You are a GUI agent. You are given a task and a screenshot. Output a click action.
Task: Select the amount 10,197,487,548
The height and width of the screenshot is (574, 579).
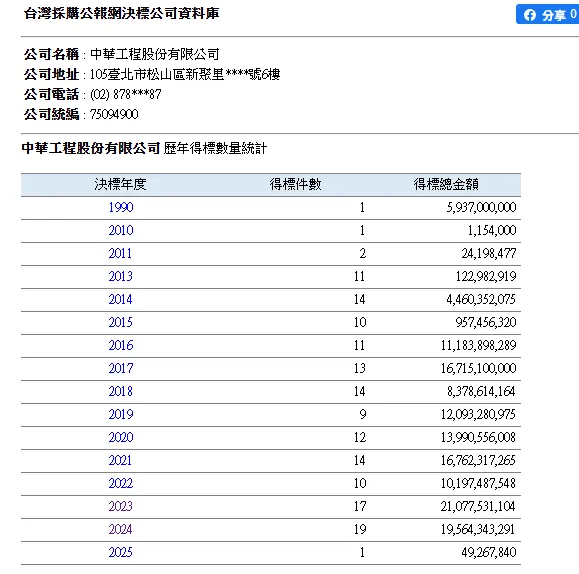(478, 484)
